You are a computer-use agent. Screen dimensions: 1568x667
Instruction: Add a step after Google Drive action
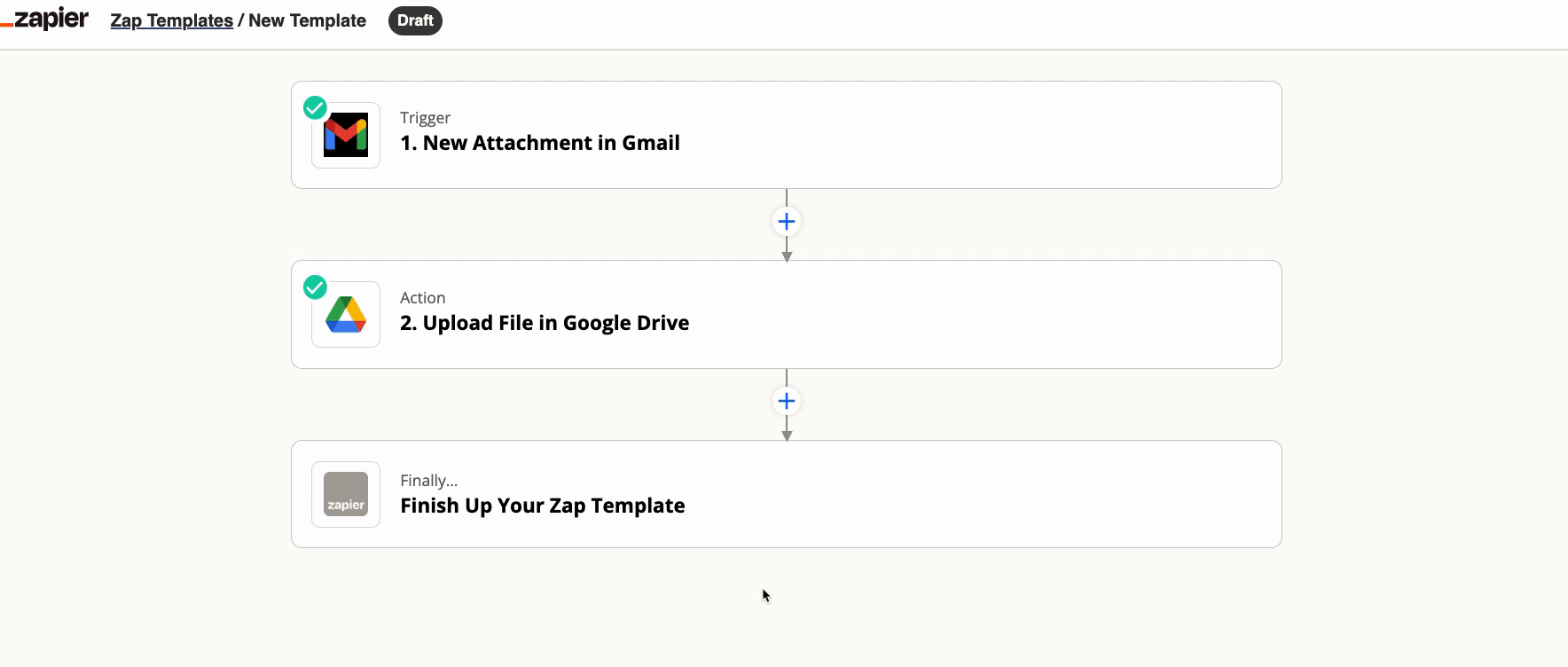tap(787, 401)
